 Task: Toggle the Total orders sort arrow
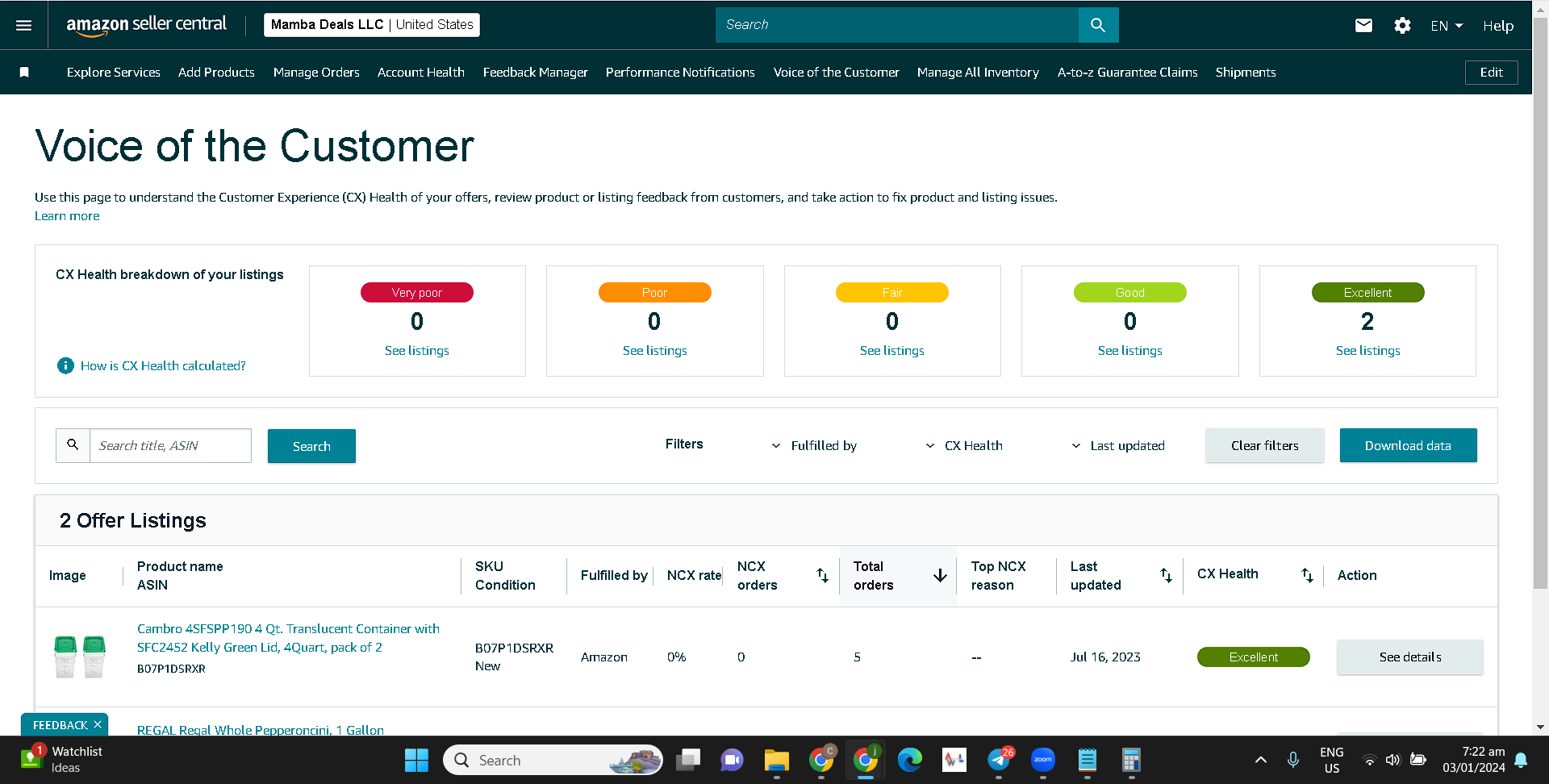[x=940, y=575]
